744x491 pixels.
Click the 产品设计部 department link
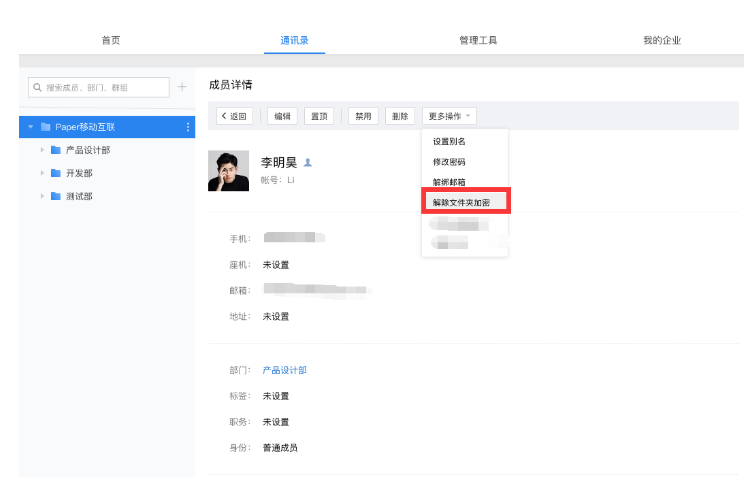tap(284, 370)
